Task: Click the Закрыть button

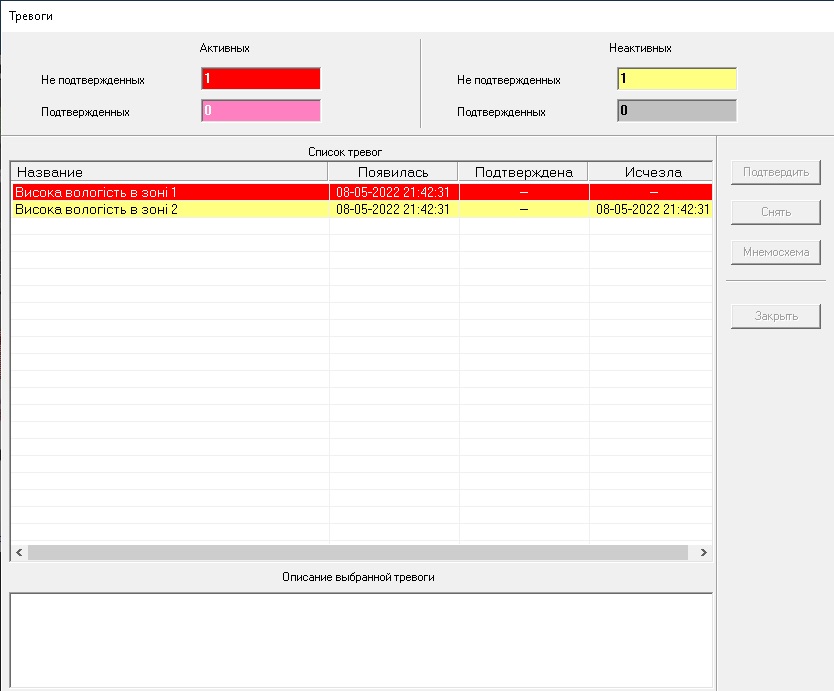Action: pyautogui.click(x=775, y=316)
